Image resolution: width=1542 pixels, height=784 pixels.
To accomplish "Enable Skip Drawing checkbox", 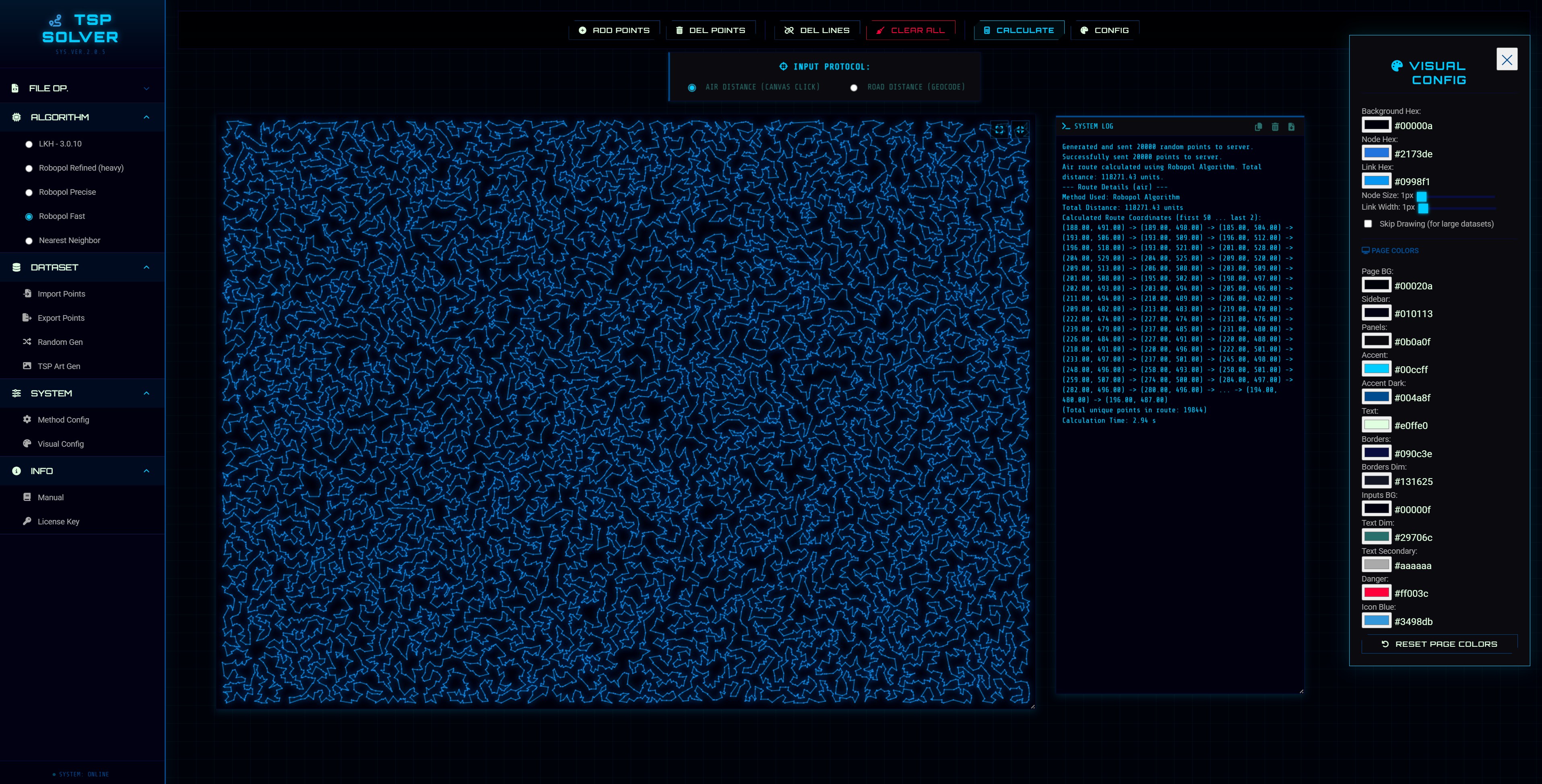I will pos(1368,224).
